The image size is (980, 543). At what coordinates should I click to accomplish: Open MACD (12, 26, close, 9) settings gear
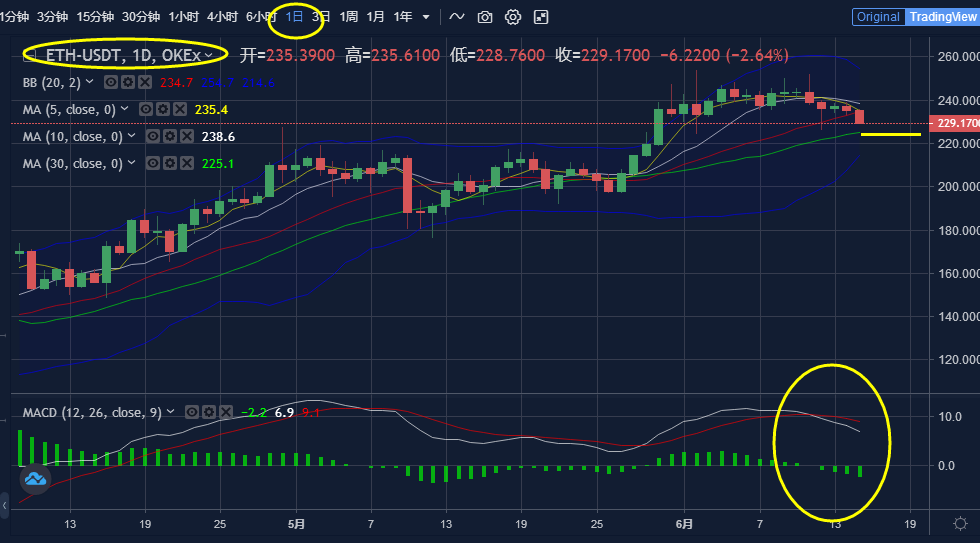(x=209, y=412)
